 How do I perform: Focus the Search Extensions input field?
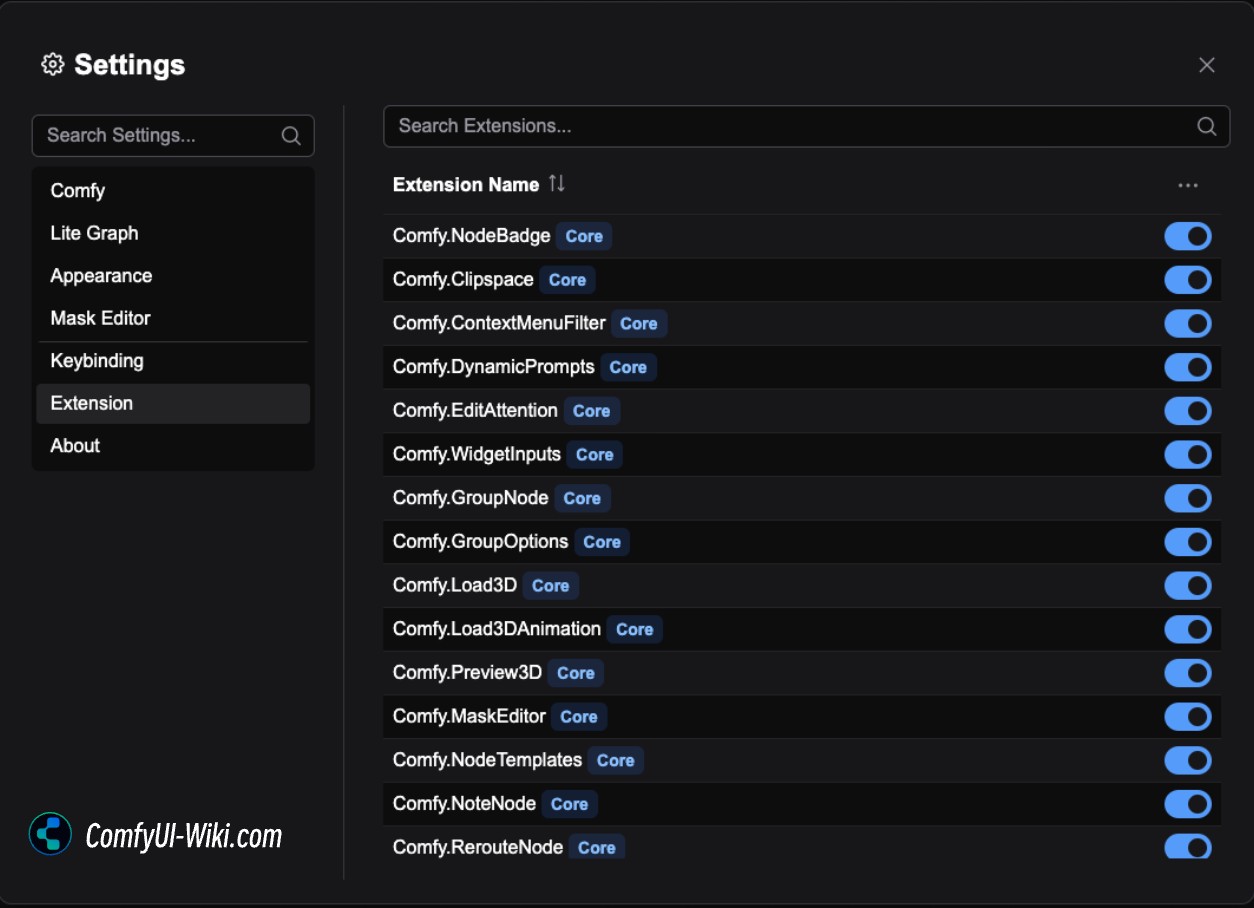coord(806,126)
